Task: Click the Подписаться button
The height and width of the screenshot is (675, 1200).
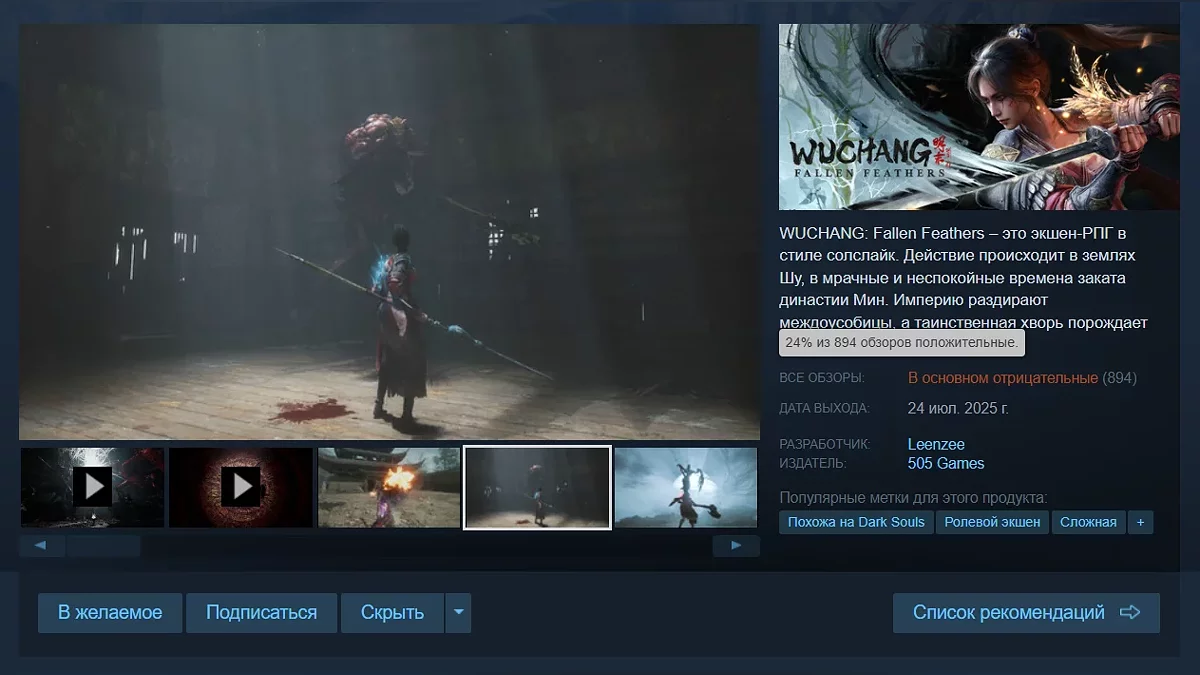Action: (x=261, y=613)
